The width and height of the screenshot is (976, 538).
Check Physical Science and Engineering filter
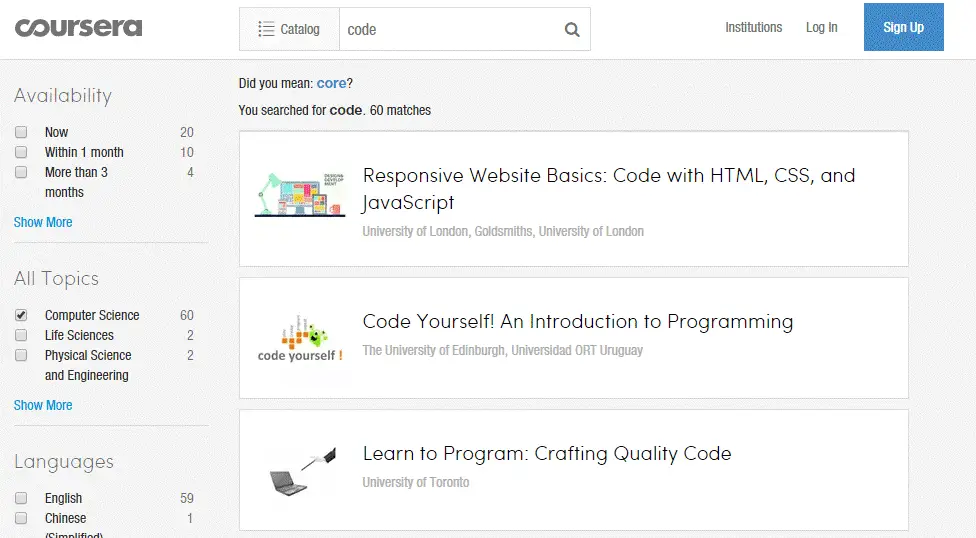21,355
